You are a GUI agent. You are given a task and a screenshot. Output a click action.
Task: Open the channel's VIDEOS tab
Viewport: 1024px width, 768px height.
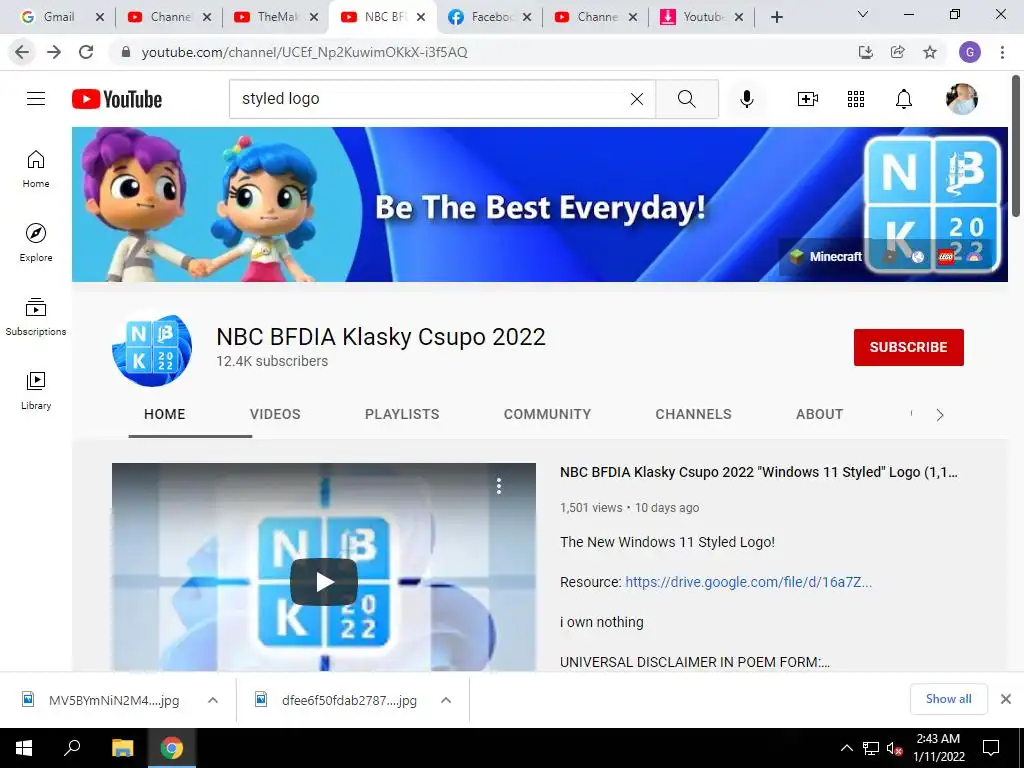(x=275, y=414)
